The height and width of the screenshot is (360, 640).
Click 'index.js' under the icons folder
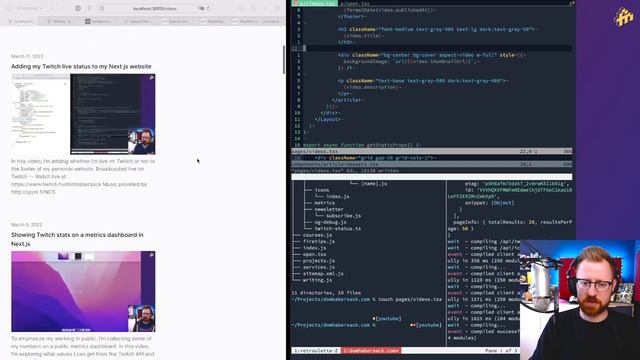click(x=338, y=196)
